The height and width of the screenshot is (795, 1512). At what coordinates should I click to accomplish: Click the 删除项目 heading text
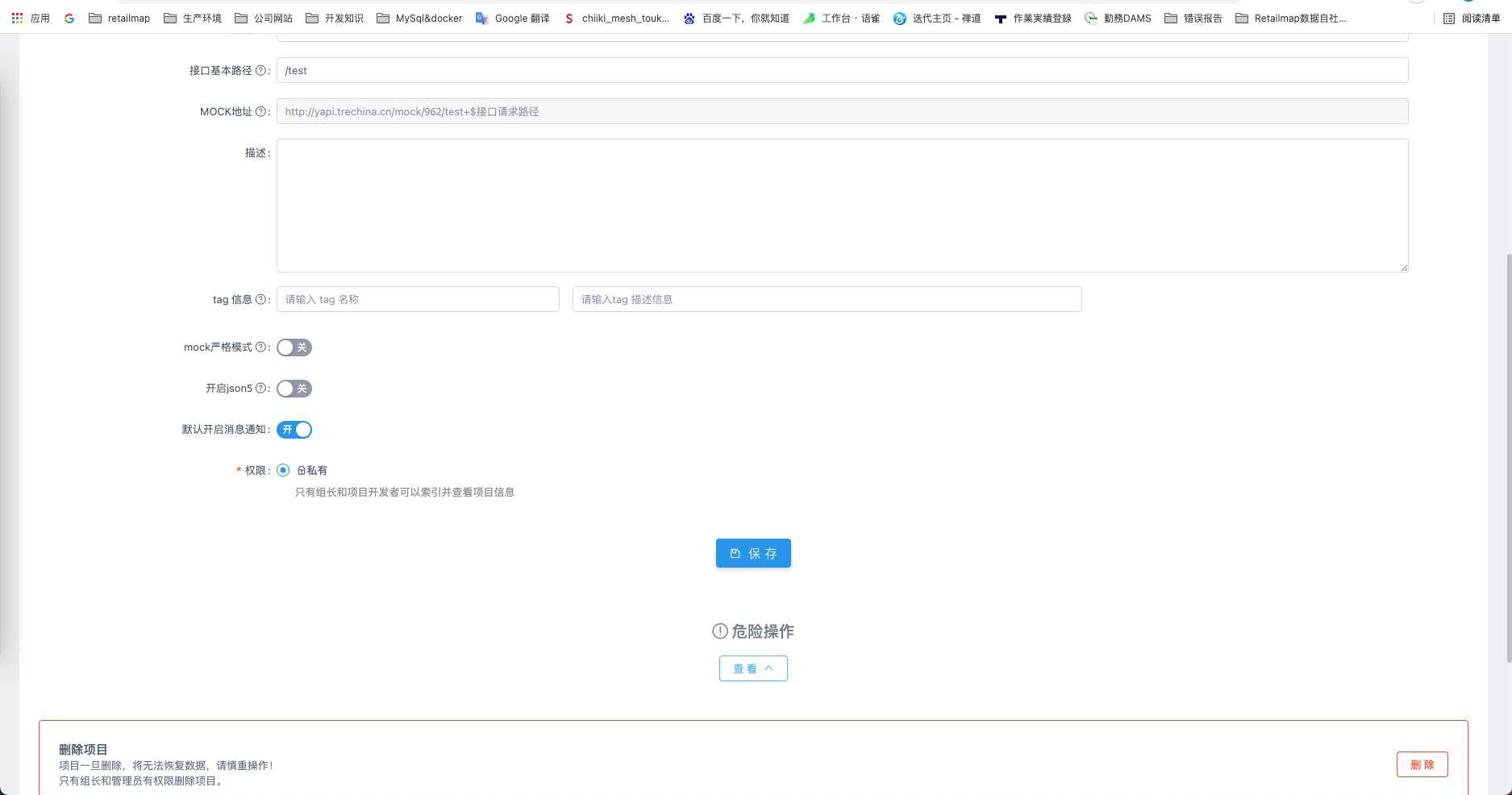click(83, 749)
